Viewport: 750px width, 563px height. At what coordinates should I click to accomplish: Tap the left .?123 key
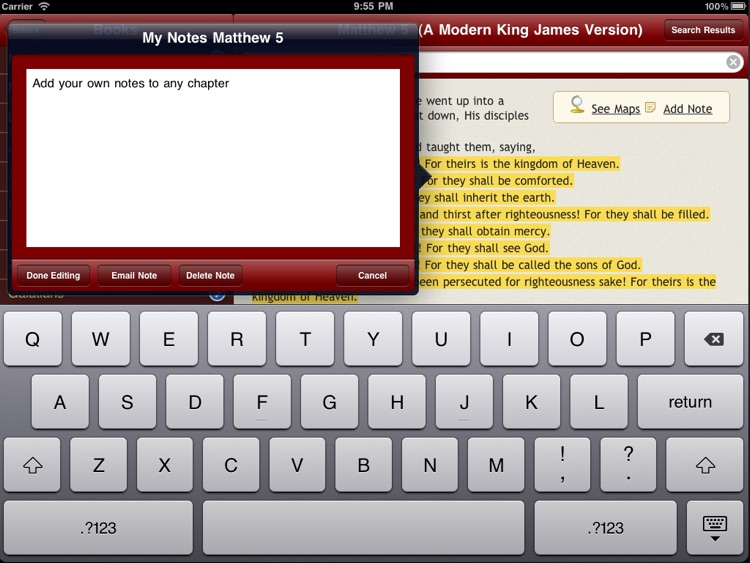point(99,528)
